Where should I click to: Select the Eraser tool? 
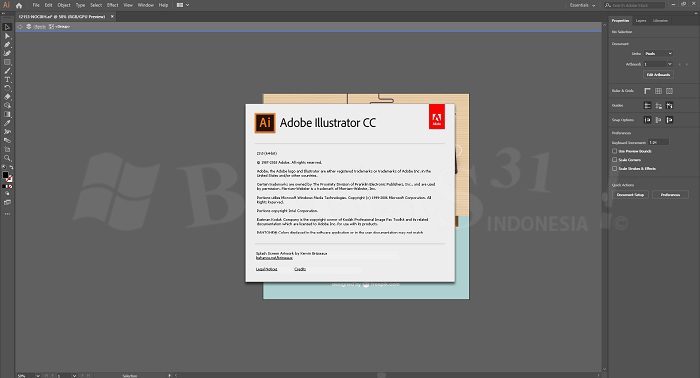(x=7, y=97)
